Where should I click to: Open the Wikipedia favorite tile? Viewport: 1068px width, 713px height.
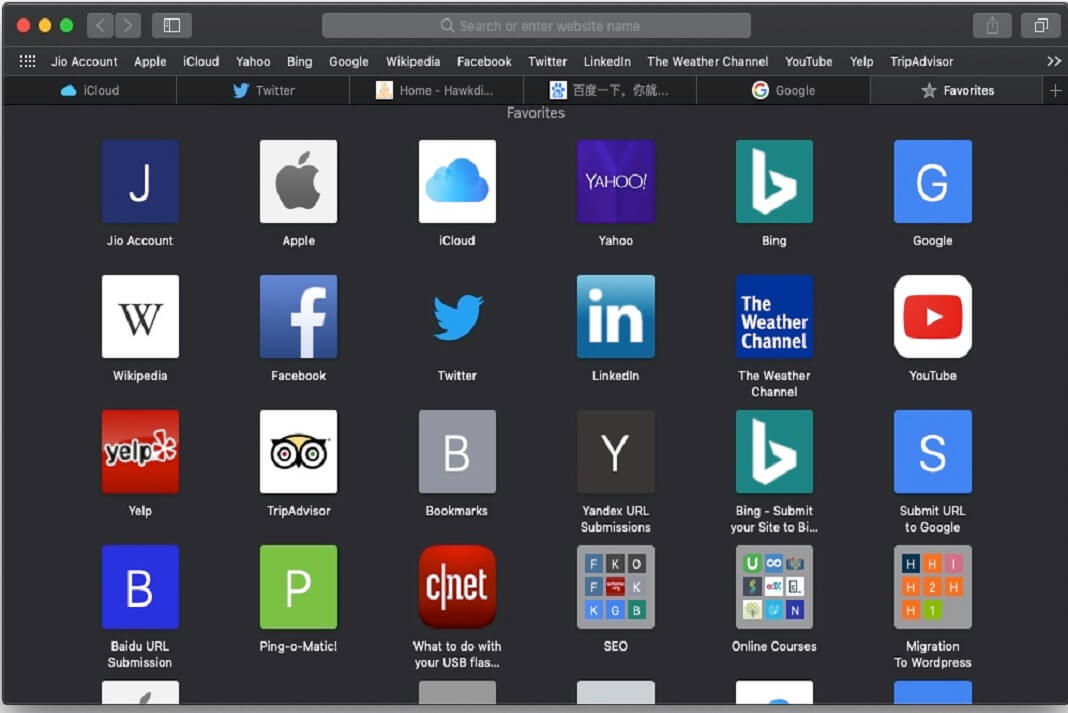tap(140, 317)
